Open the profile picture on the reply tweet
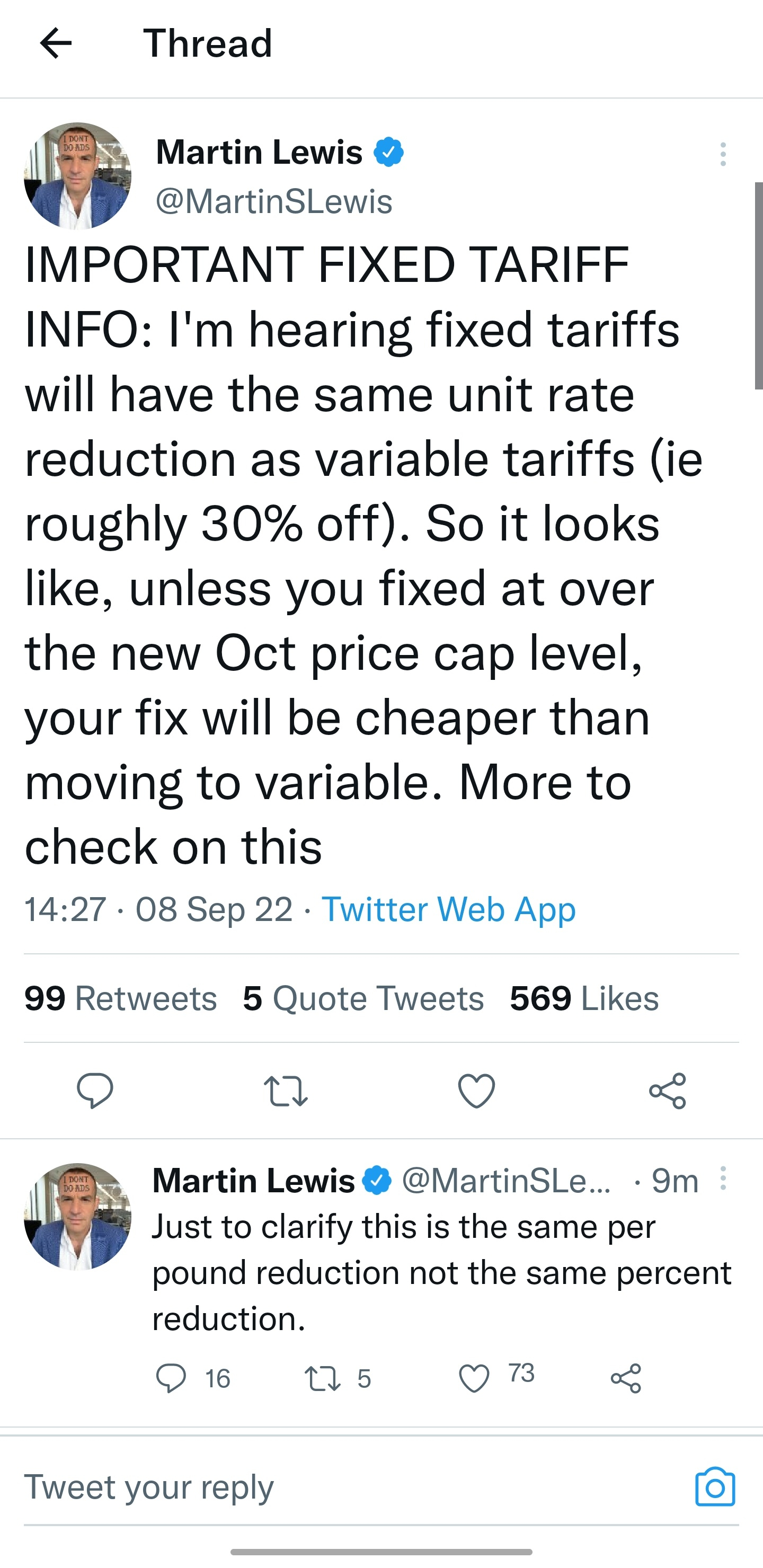The width and height of the screenshot is (763, 1568). point(77,1216)
